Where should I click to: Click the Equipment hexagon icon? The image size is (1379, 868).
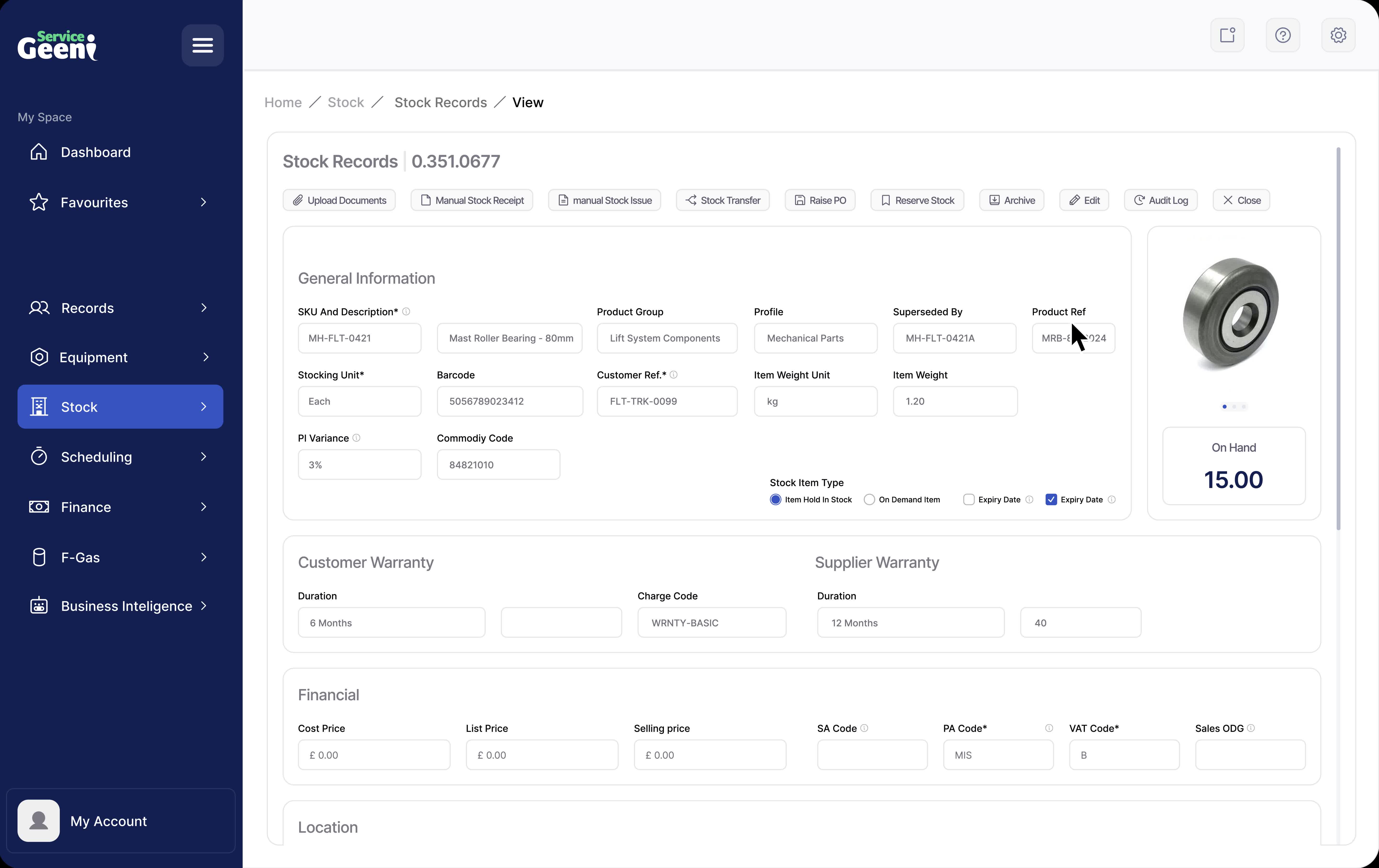coord(39,357)
